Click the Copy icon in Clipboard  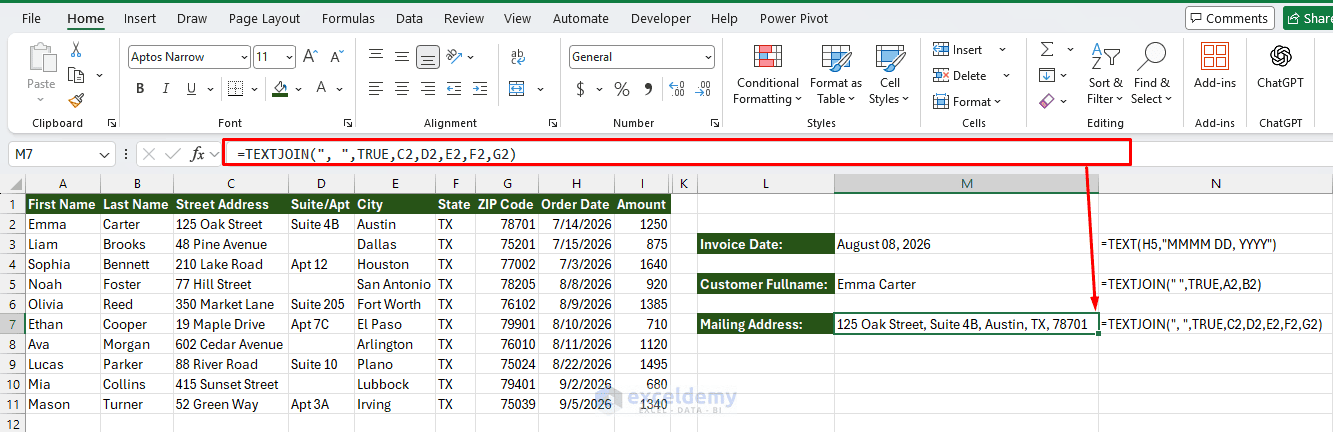pyautogui.click(x=76, y=75)
